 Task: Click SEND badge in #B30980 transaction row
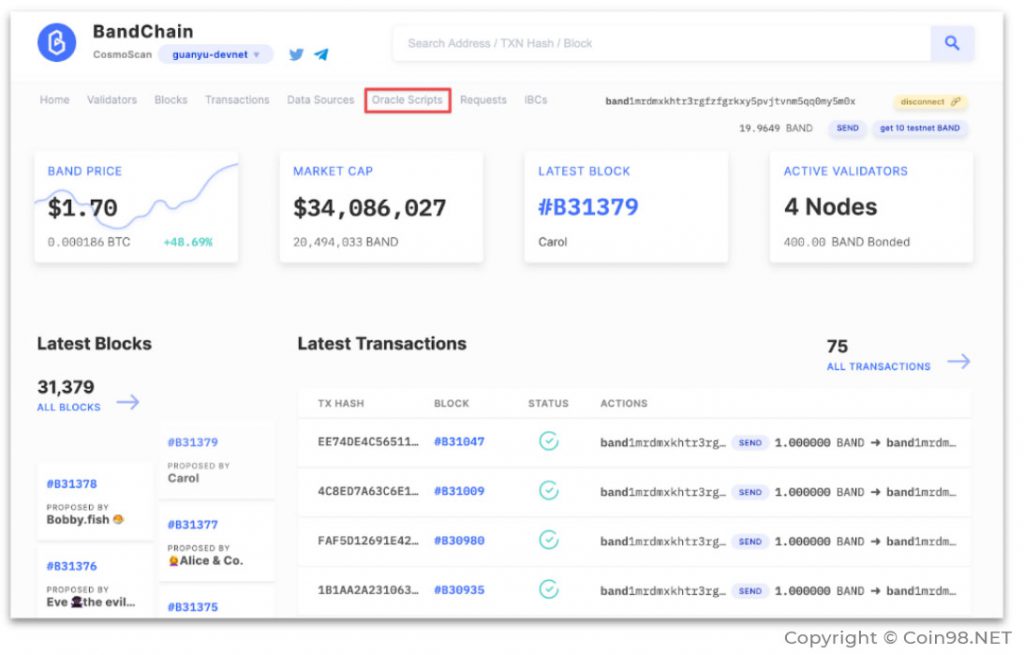[750, 541]
